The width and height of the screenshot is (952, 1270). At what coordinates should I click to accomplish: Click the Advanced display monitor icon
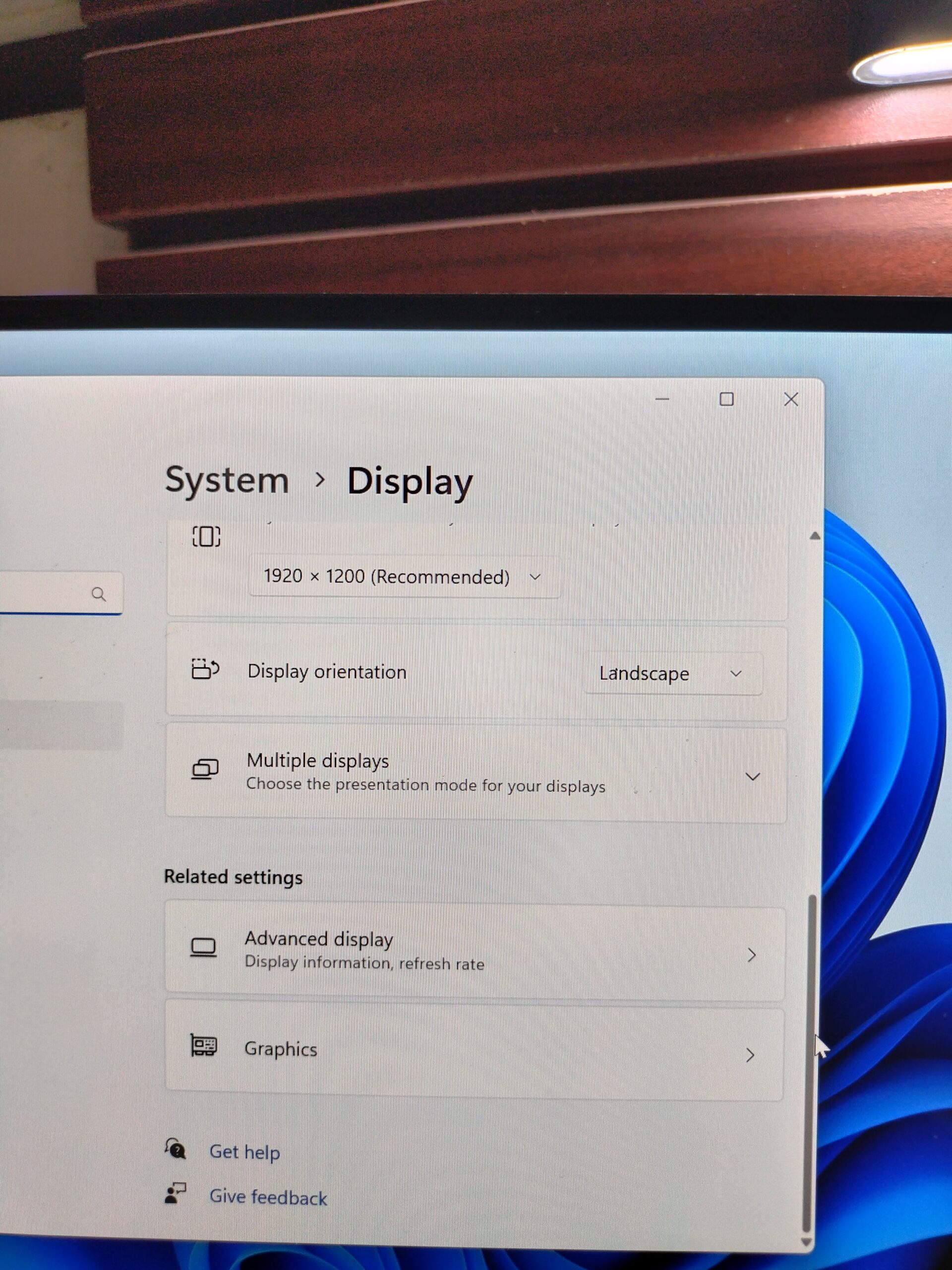(x=203, y=948)
